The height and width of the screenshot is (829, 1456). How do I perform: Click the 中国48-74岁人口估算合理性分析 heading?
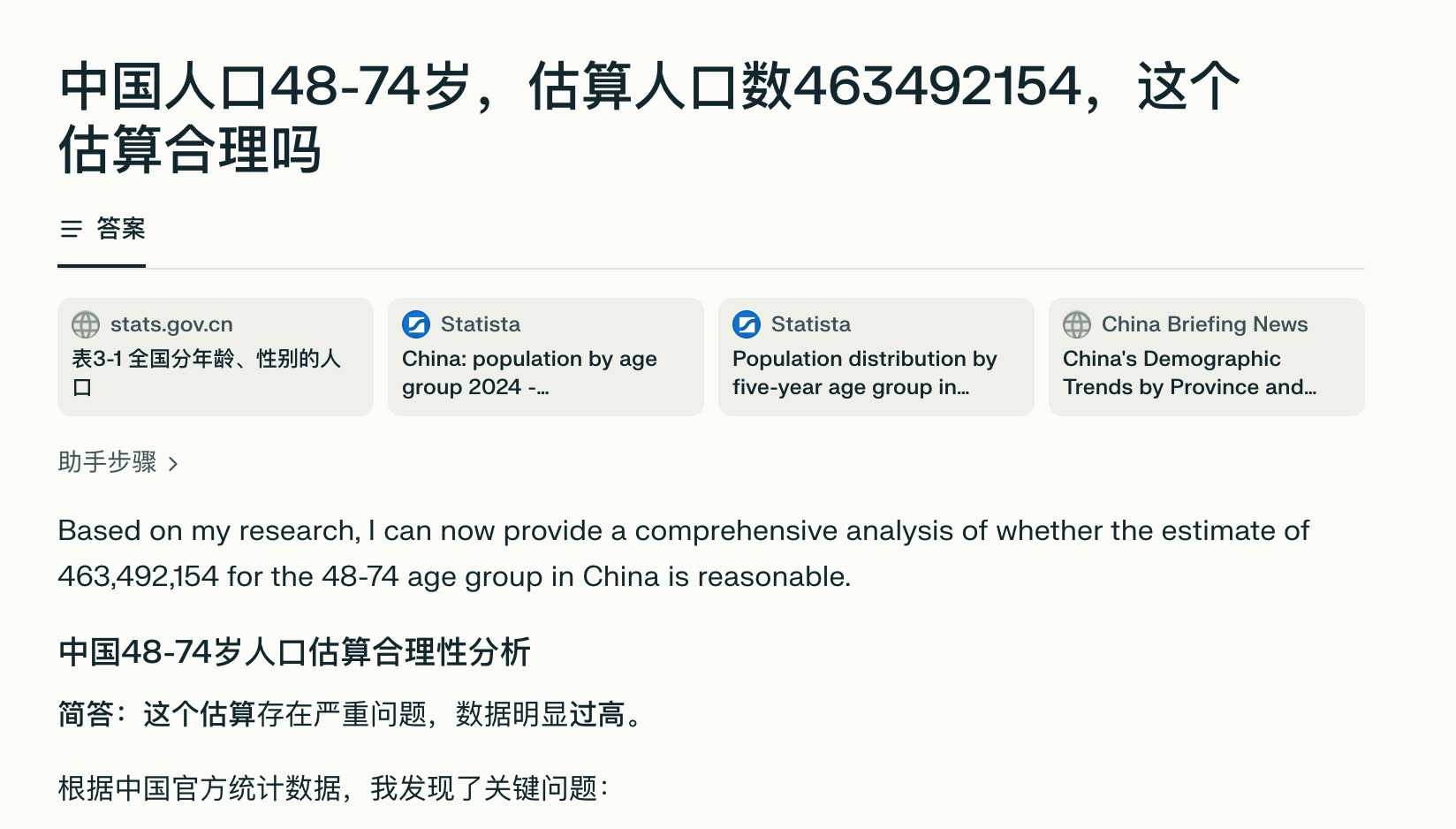click(294, 652)
